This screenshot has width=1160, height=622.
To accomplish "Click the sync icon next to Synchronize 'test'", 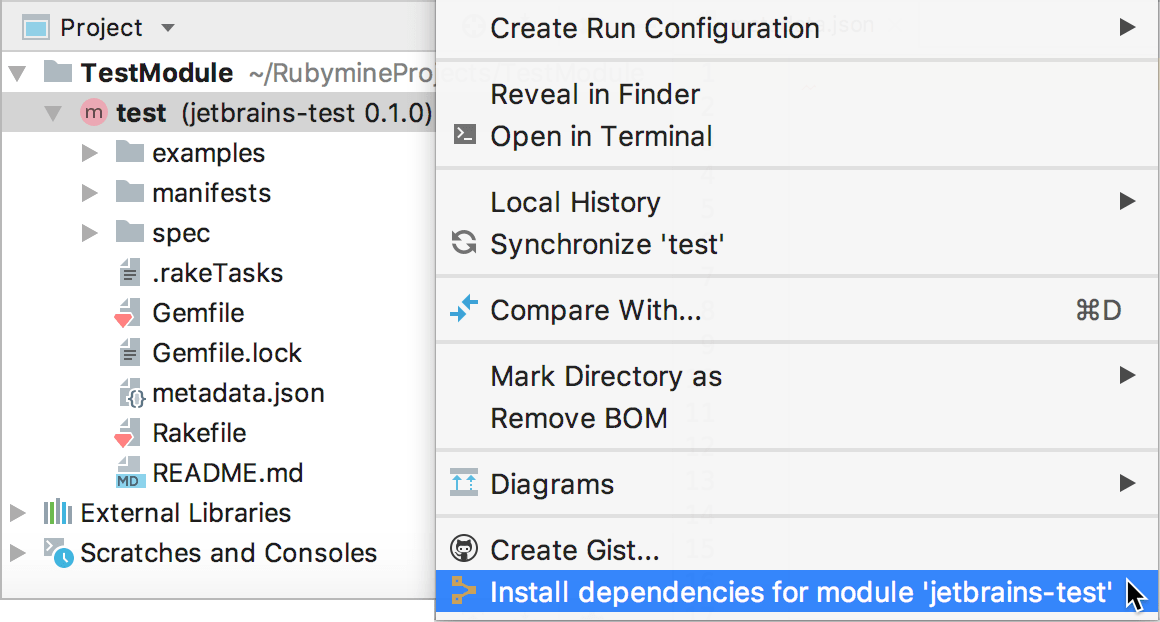I will [463, 244].
